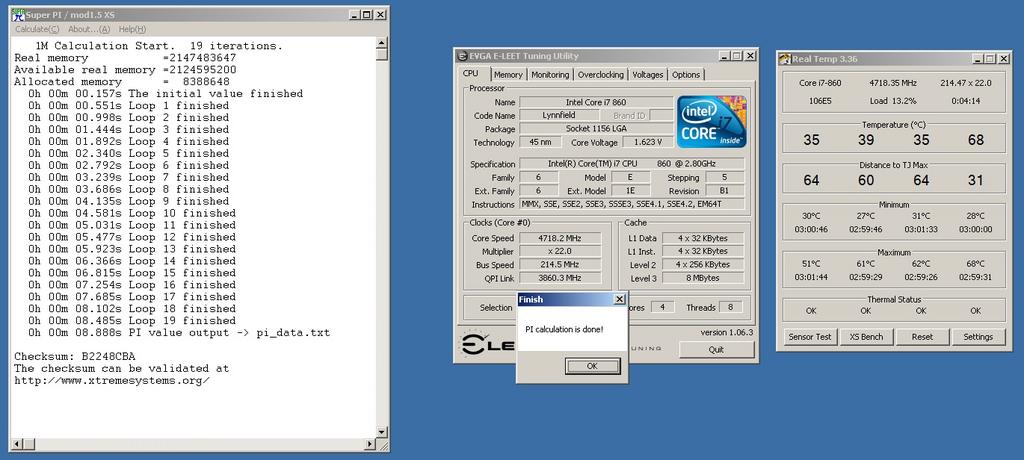Click the PI value output -> pi_data.txt line
Viewport: 1024px width, 460px height.
[x=179, y=333]
